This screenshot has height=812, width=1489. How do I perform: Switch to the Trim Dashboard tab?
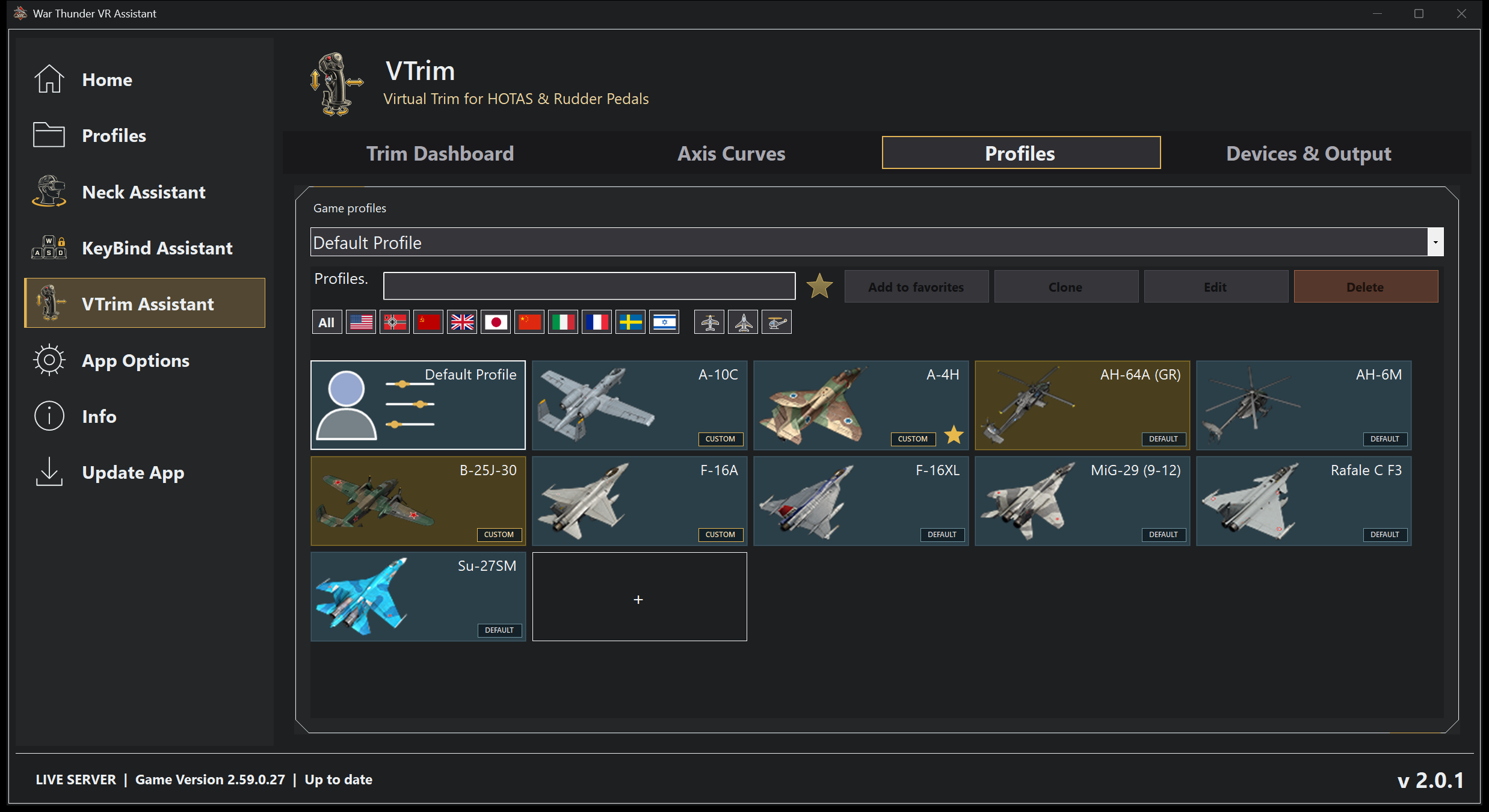point(440,153)
